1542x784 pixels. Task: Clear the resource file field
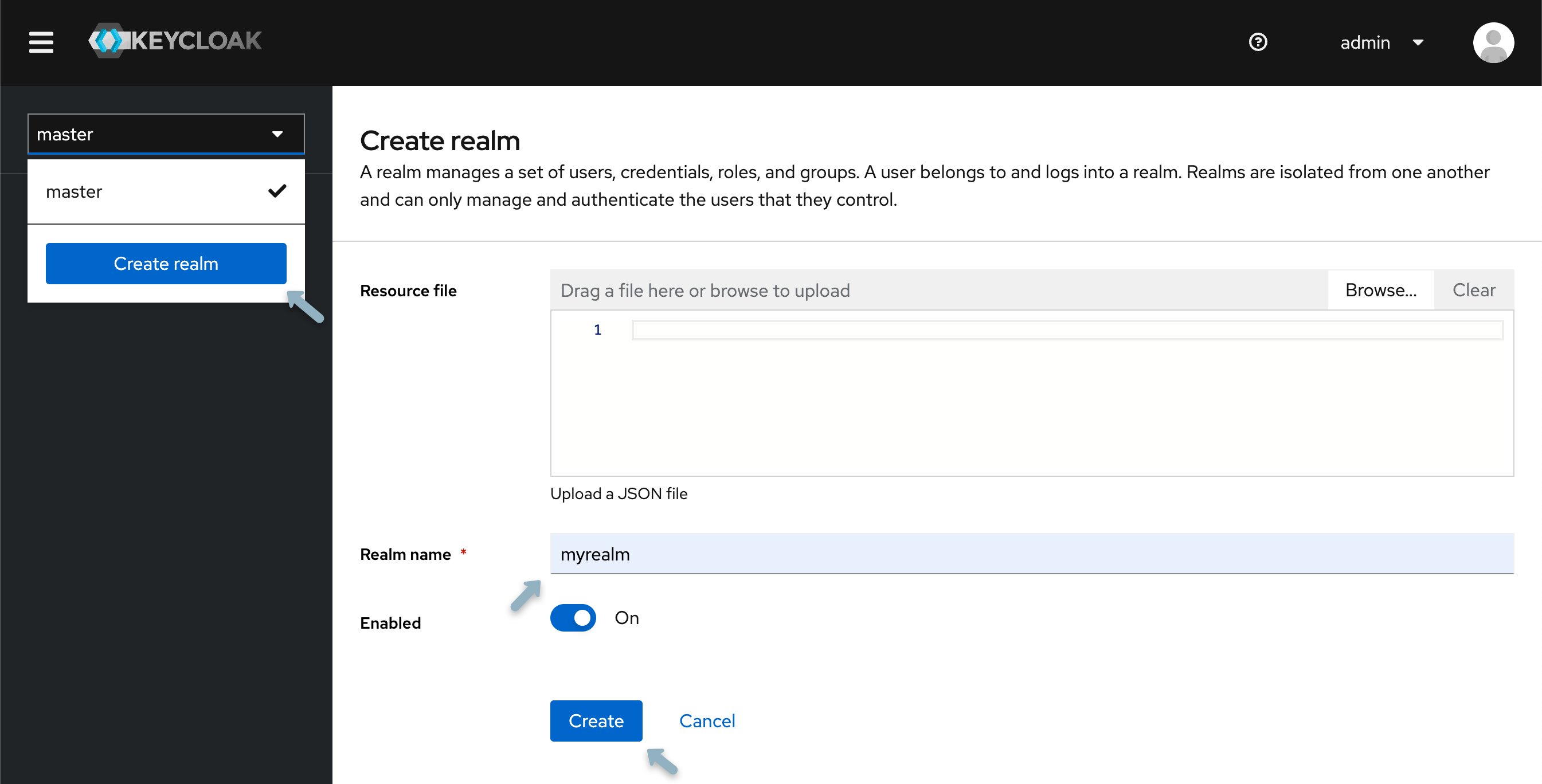click(1474, 289)
